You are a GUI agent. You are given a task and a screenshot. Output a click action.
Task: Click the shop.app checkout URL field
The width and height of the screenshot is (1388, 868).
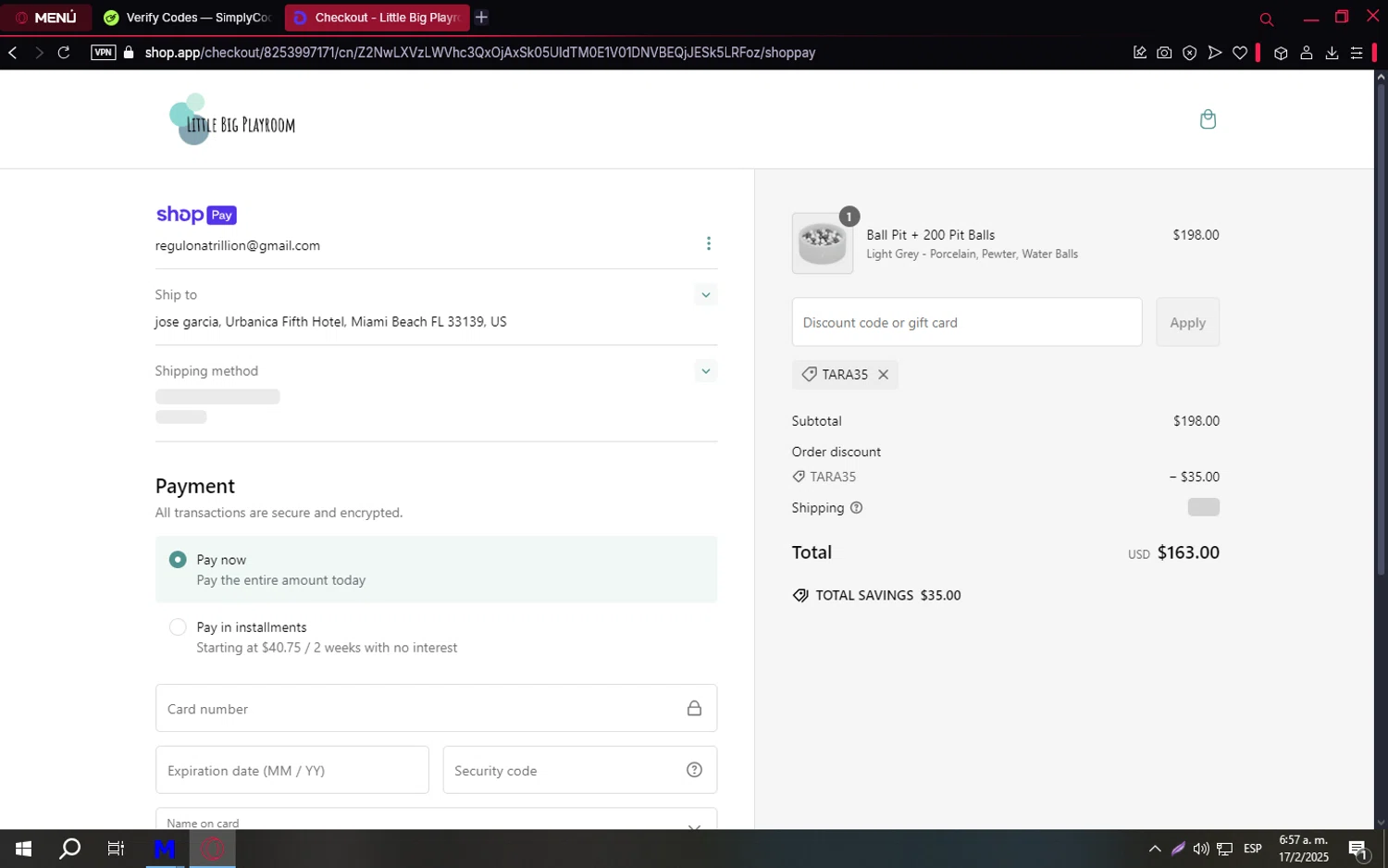(x=479, y=53)
